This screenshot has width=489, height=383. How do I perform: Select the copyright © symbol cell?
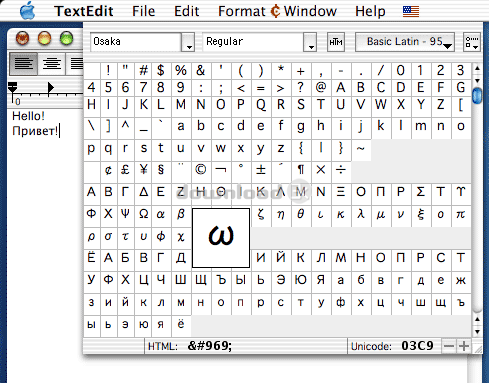[x=201, y=170]
